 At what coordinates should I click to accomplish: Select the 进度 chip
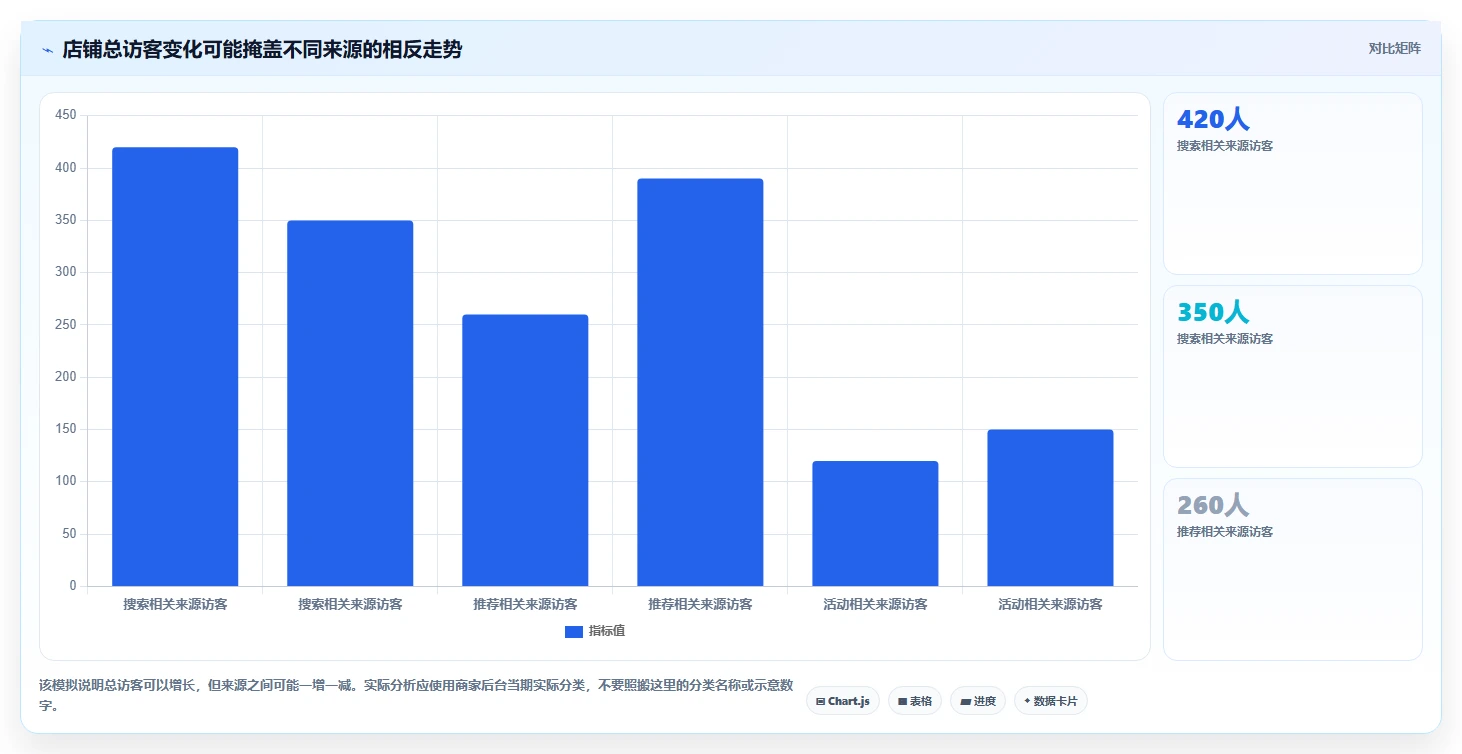point(978,701)
